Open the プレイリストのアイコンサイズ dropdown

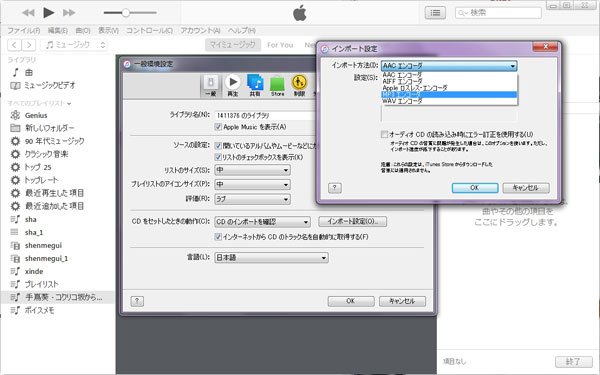click(x=252, y=184)
